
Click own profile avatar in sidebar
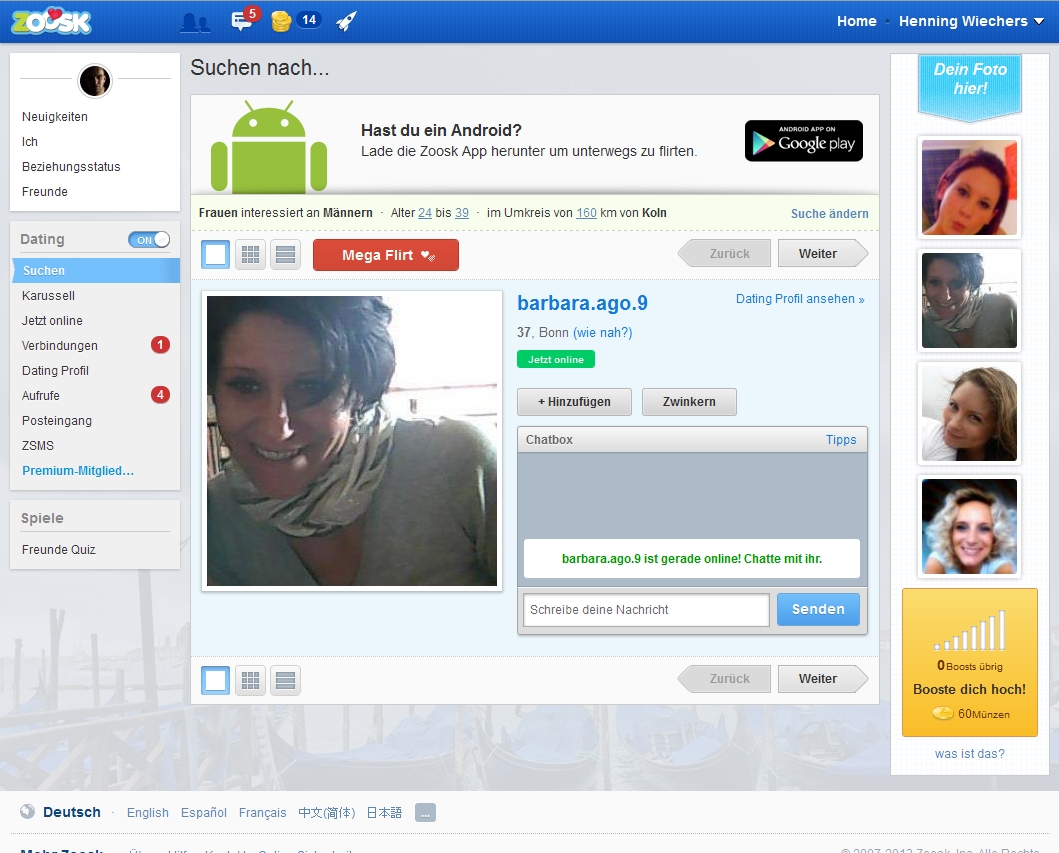point(95,81)
